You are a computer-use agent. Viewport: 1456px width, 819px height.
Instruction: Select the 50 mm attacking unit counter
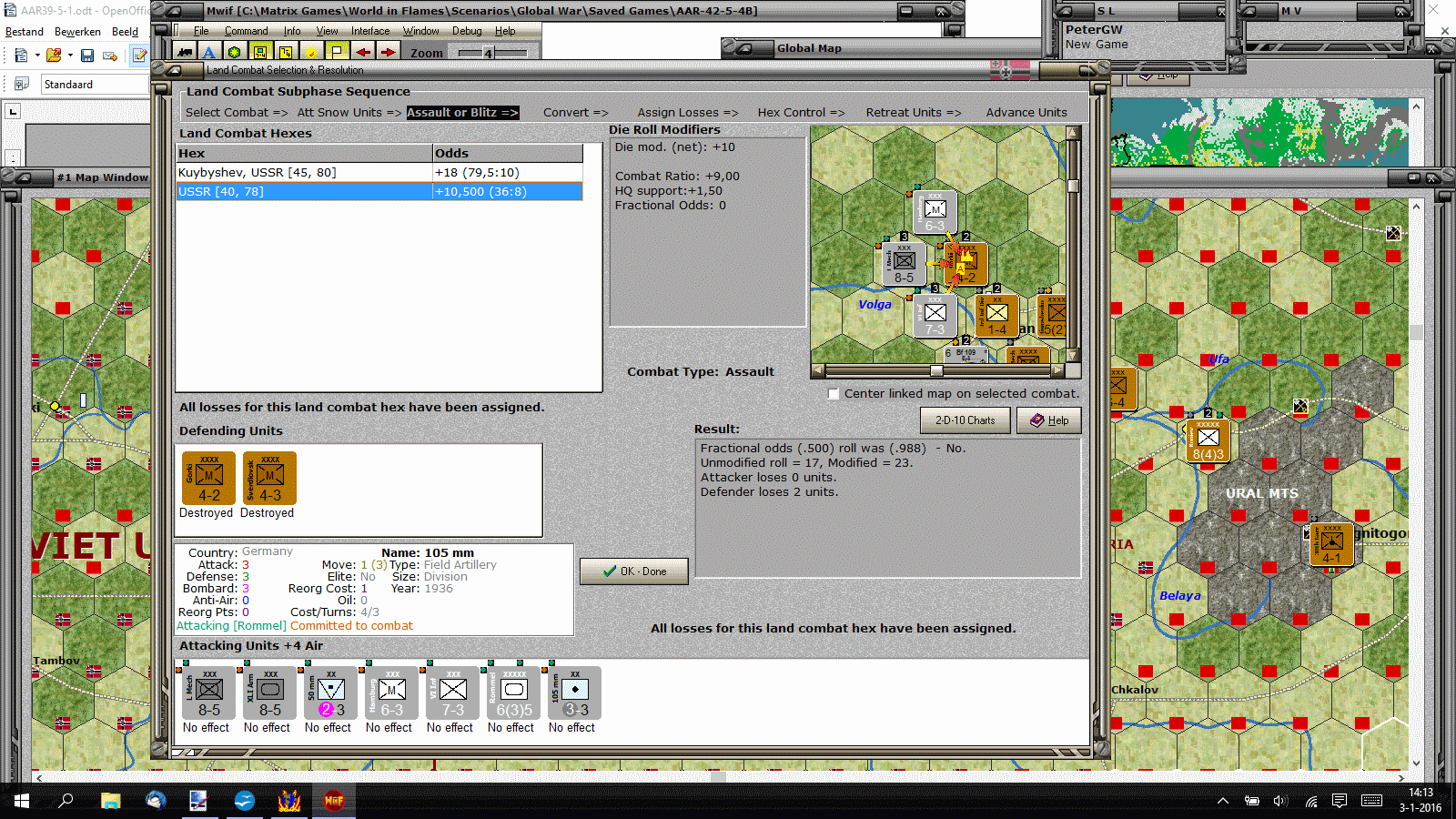pos(330,693)
